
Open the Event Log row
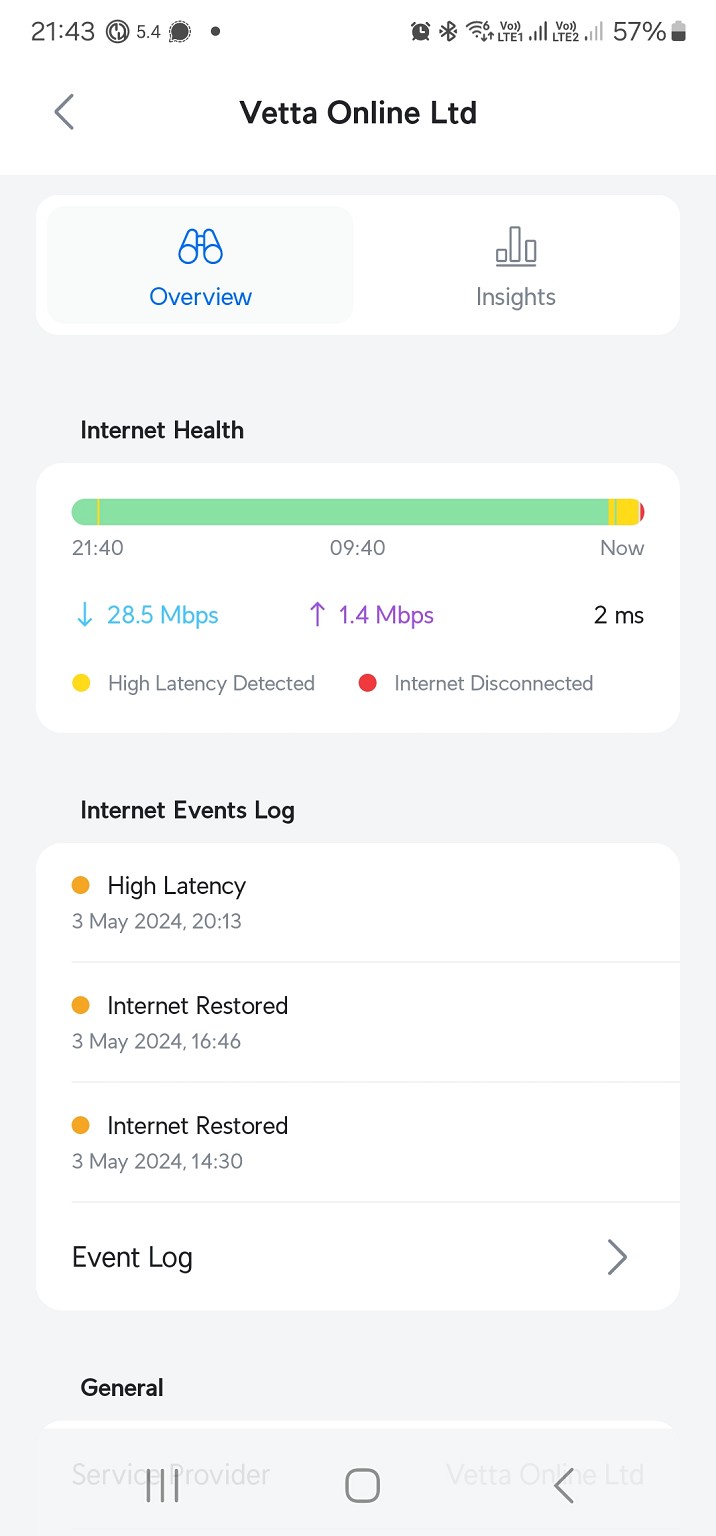coord(132,1257)
